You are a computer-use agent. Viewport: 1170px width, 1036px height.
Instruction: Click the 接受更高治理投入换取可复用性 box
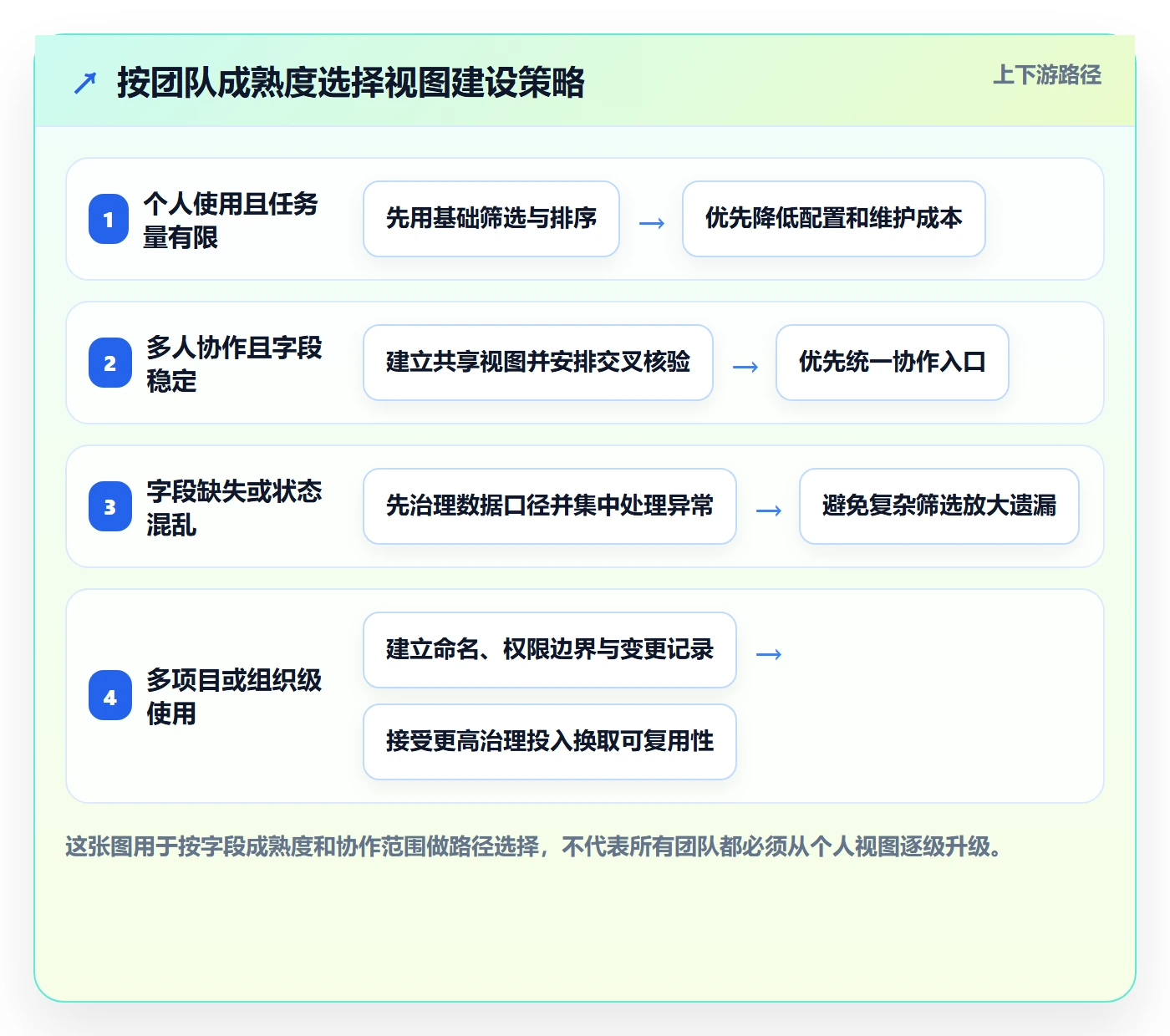click(x=550, y=742)
